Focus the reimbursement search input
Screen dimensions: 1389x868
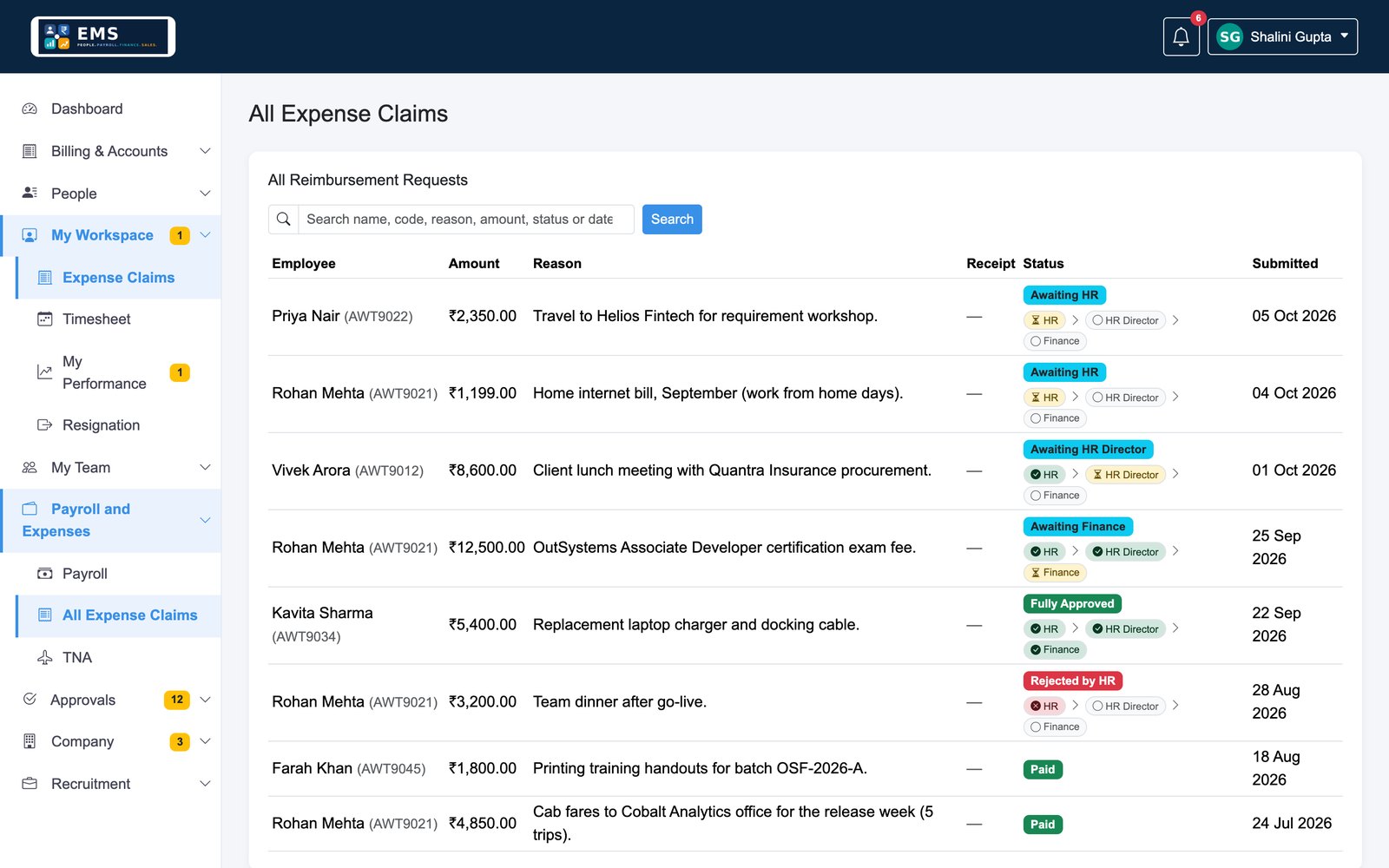(x=465, y=220)
